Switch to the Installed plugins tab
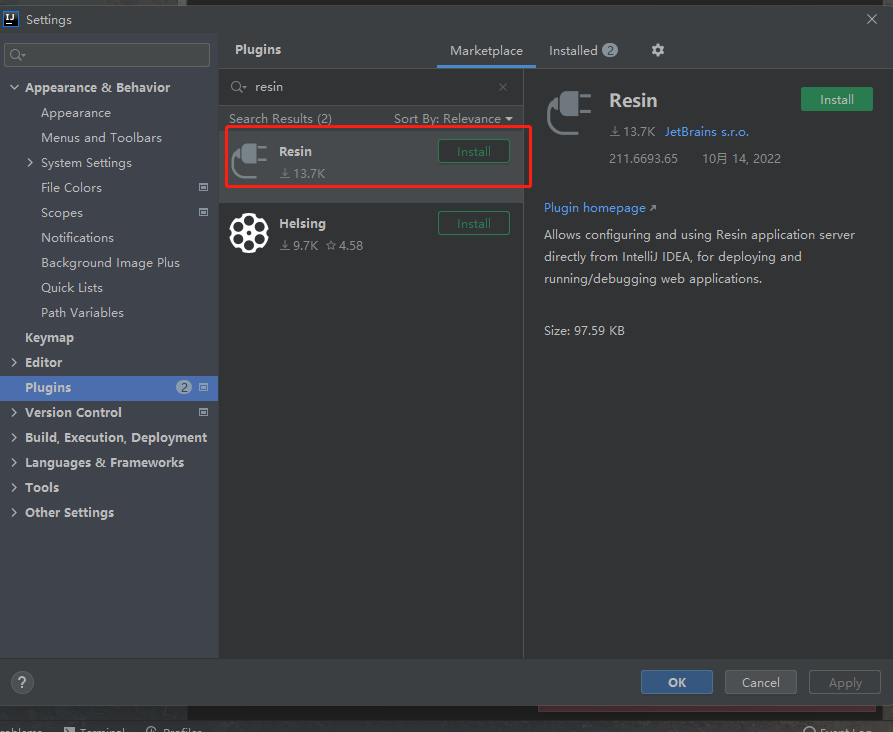This screenshot has width=893, height=732. point(582,50)
